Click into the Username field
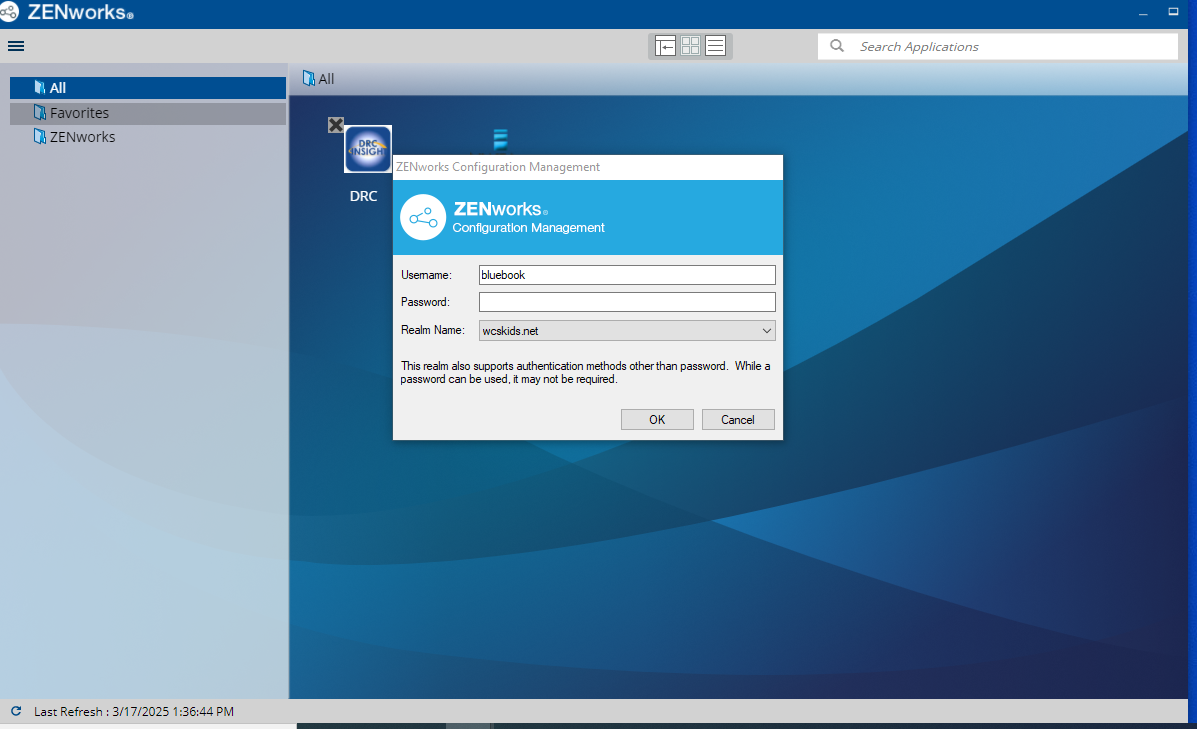This screenshot has width=1197, height=729. pos(627,275)
